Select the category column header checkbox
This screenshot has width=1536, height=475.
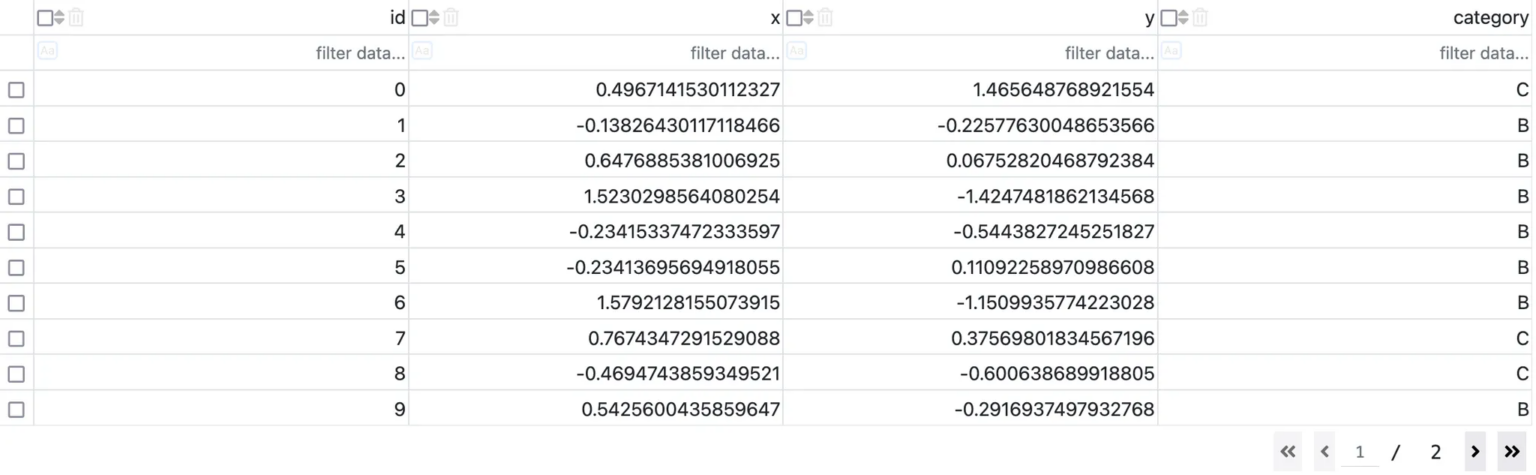coord(1168,18)
